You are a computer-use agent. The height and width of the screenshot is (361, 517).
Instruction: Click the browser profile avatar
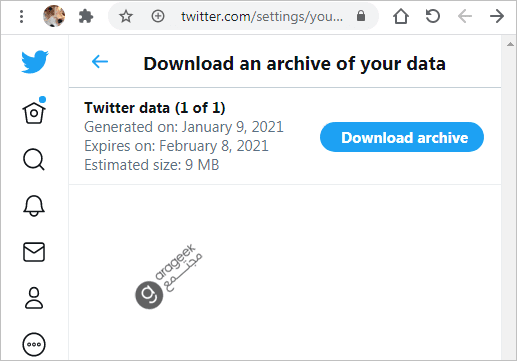(54, 16)
